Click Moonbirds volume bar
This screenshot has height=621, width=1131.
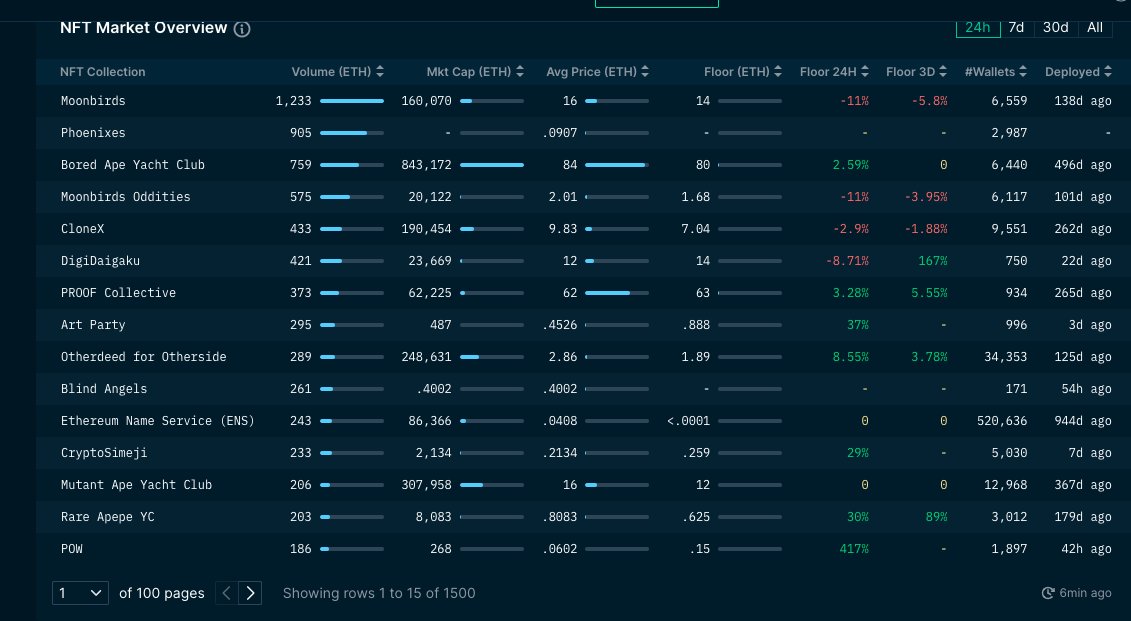(352, 101)
